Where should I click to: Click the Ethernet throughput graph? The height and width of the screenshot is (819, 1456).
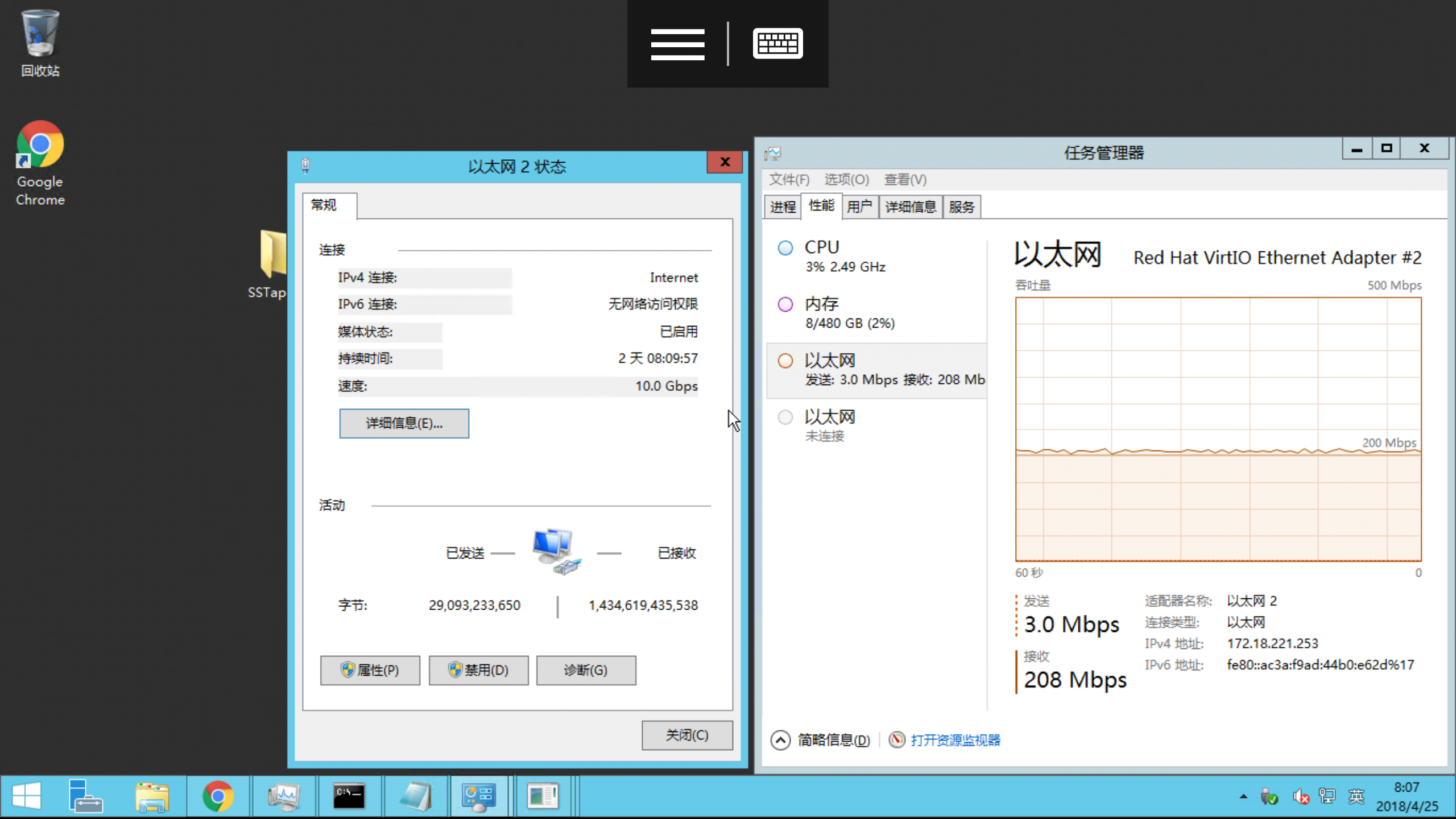pos(1218,429)
